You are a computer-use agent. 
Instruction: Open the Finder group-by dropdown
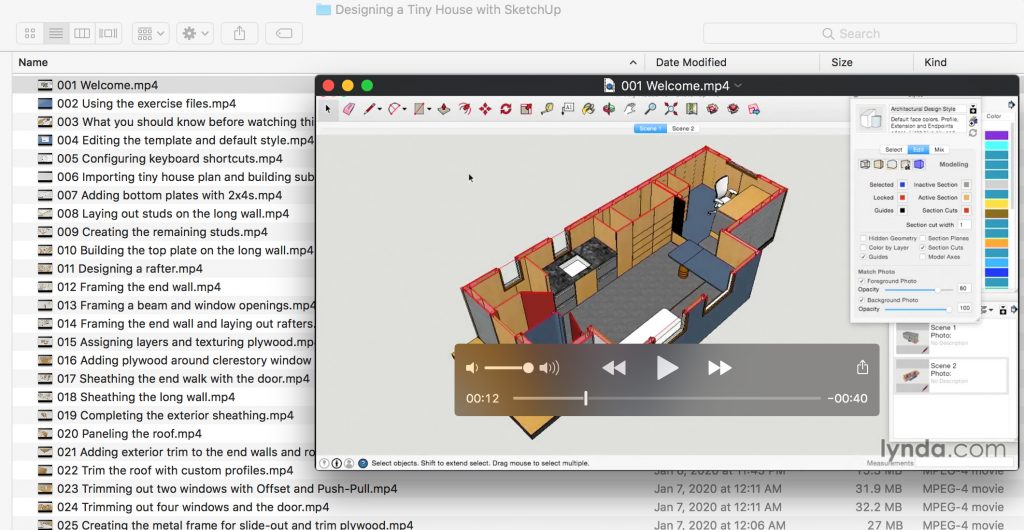(x=151, y=33)
